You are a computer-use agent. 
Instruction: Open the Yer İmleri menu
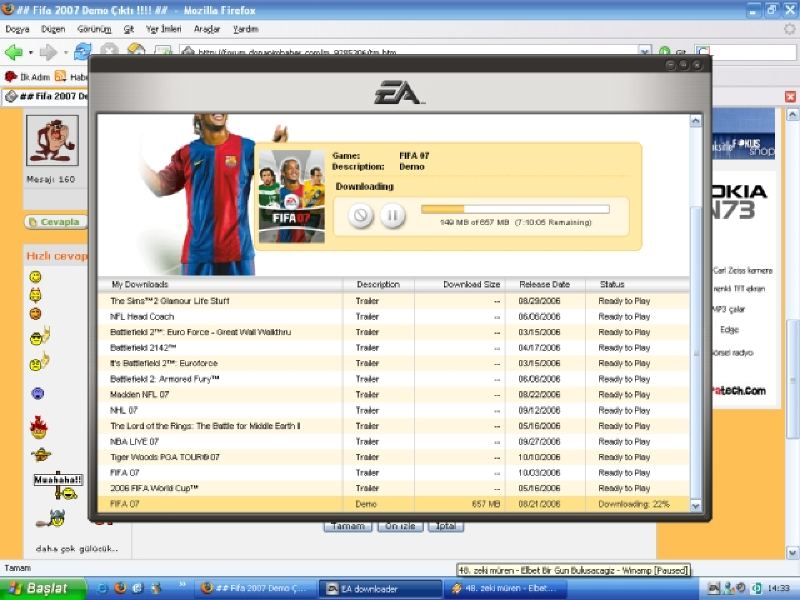click(x=163, y=29)
